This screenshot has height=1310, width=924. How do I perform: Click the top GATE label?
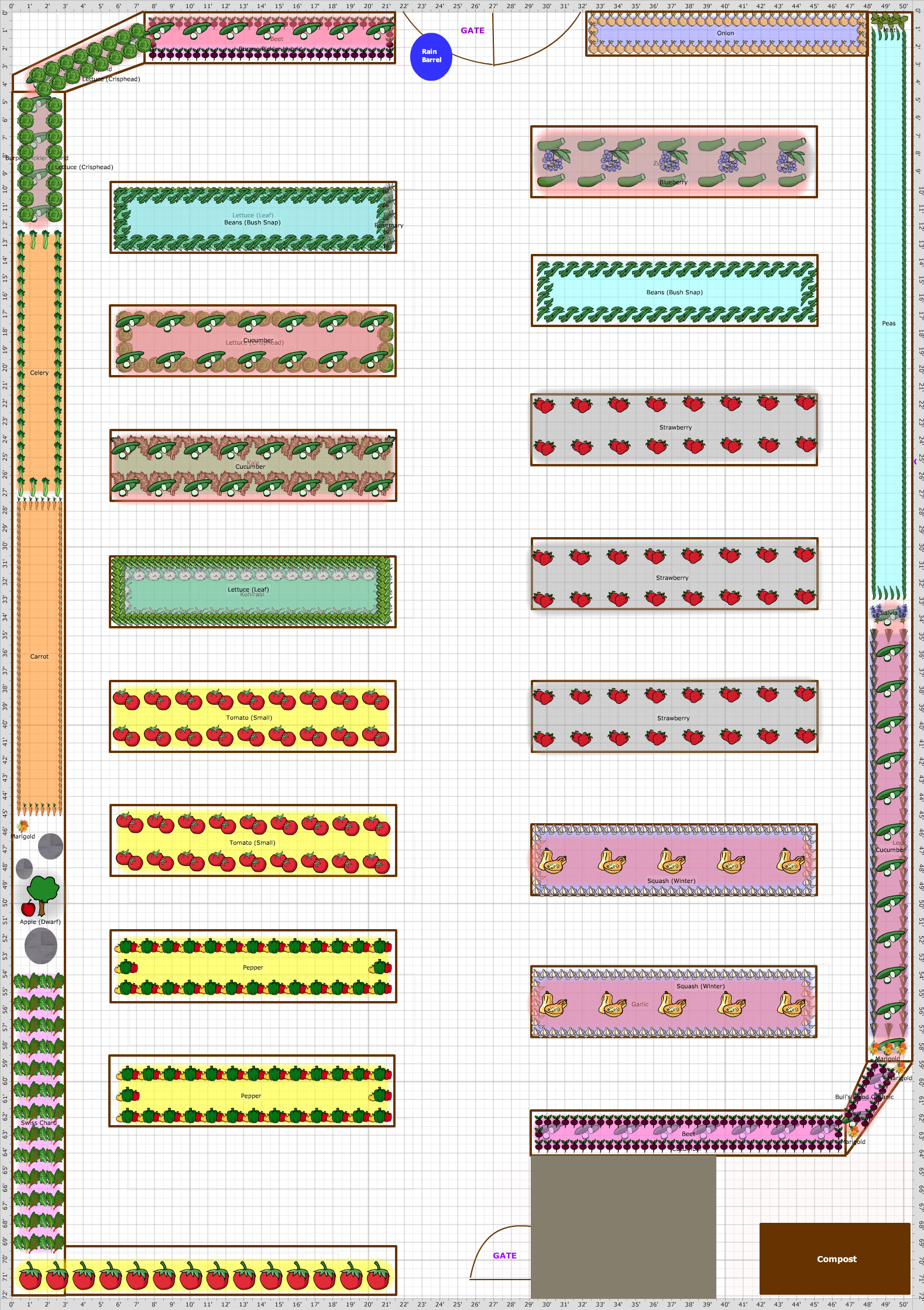point(472,30)
